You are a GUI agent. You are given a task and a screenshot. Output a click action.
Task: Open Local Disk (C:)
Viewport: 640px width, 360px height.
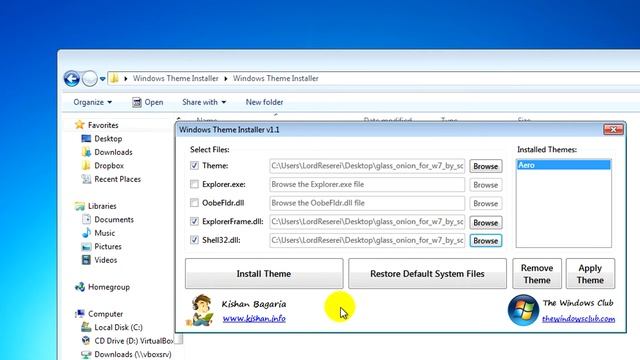tap(118, 327)
